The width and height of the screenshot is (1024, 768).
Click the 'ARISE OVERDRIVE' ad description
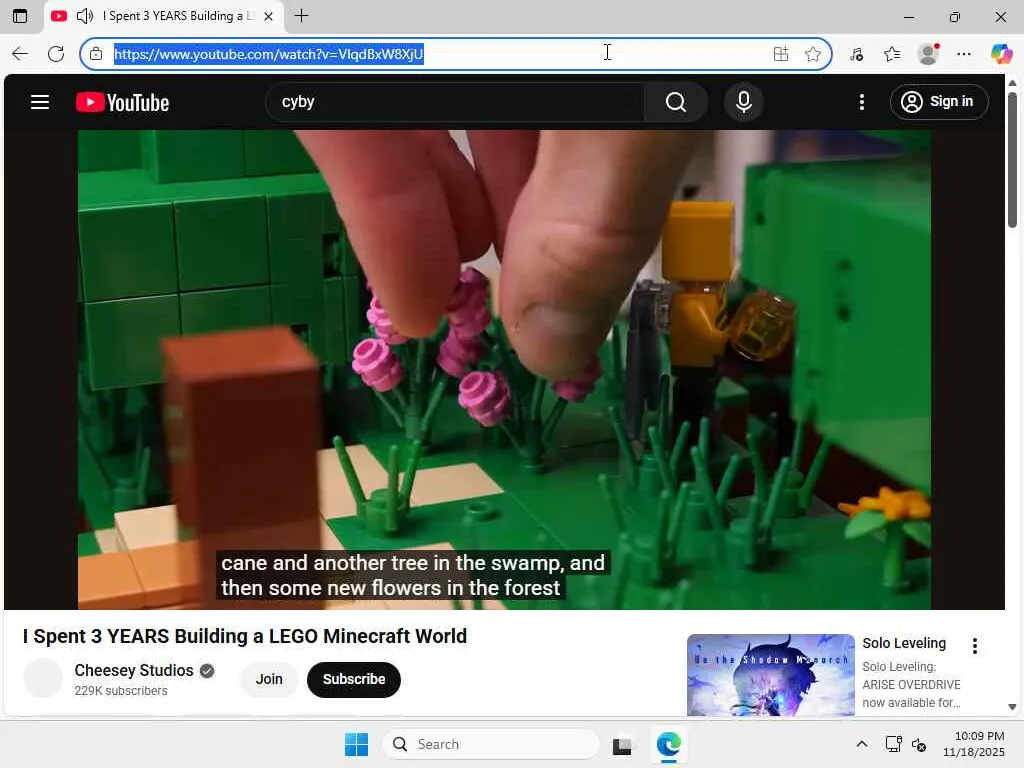coord(911,684)
